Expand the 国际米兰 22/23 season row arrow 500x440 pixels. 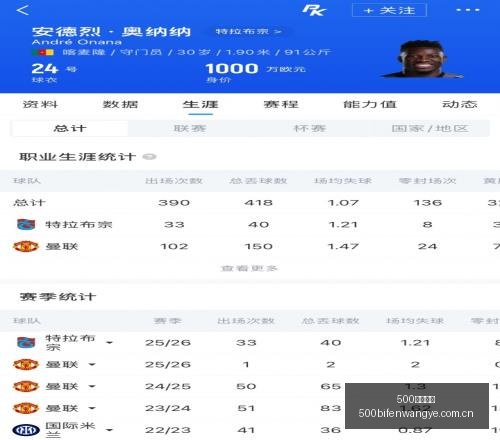pos(109,430)
